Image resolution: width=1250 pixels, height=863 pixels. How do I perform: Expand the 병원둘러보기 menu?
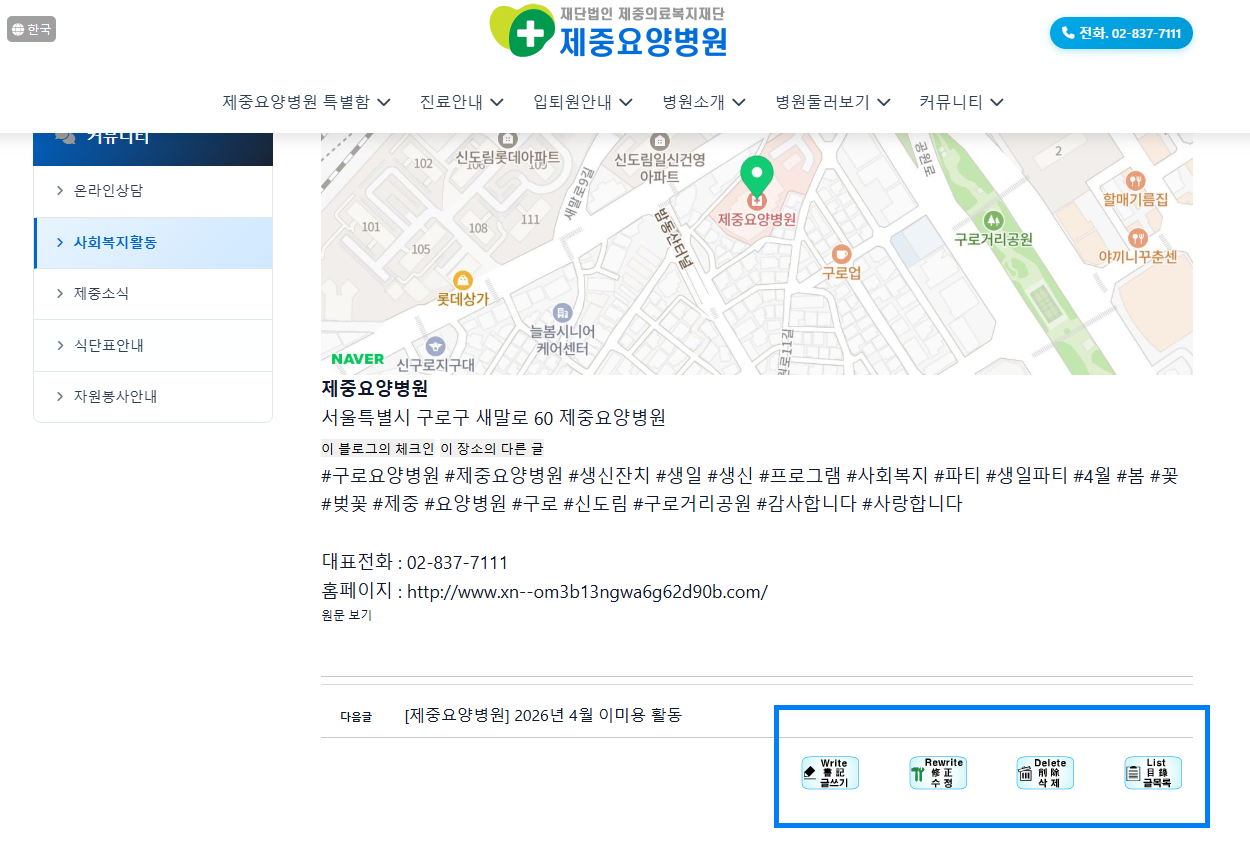pyautogui.click(x=833, y=102)
